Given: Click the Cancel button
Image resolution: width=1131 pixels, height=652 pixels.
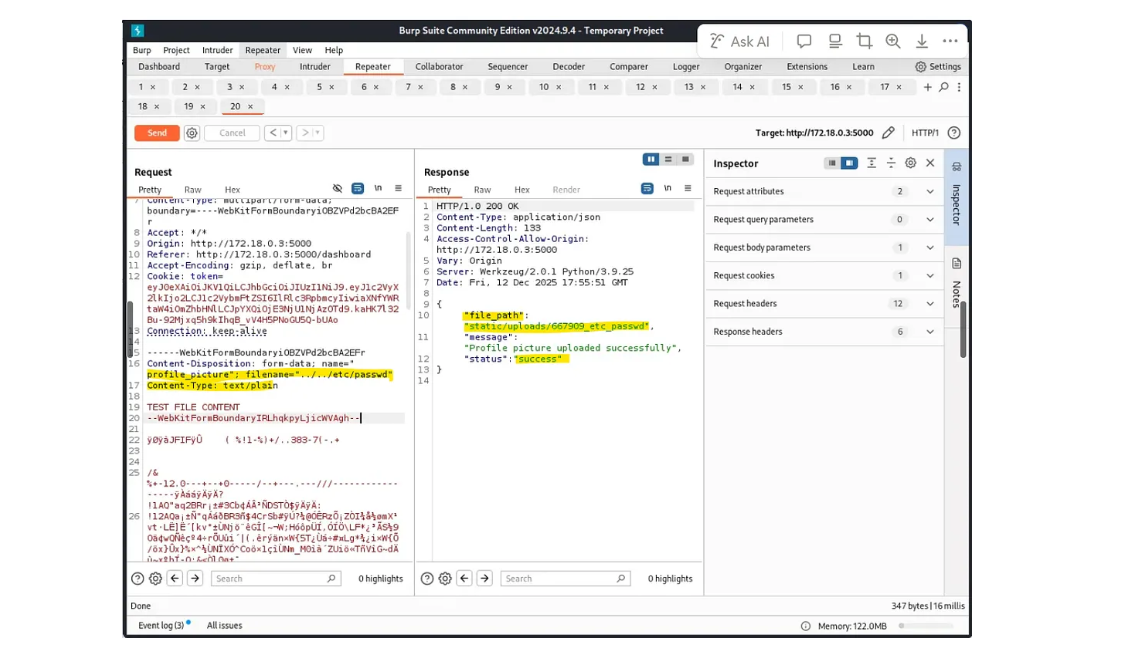Looking at the screenshot, I should (x=232, y=133).
